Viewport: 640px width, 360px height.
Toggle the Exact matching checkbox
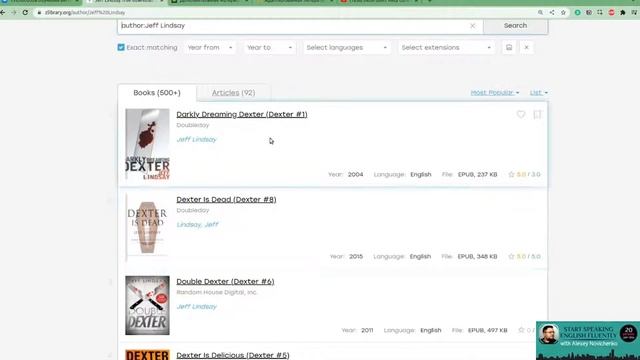121,47
